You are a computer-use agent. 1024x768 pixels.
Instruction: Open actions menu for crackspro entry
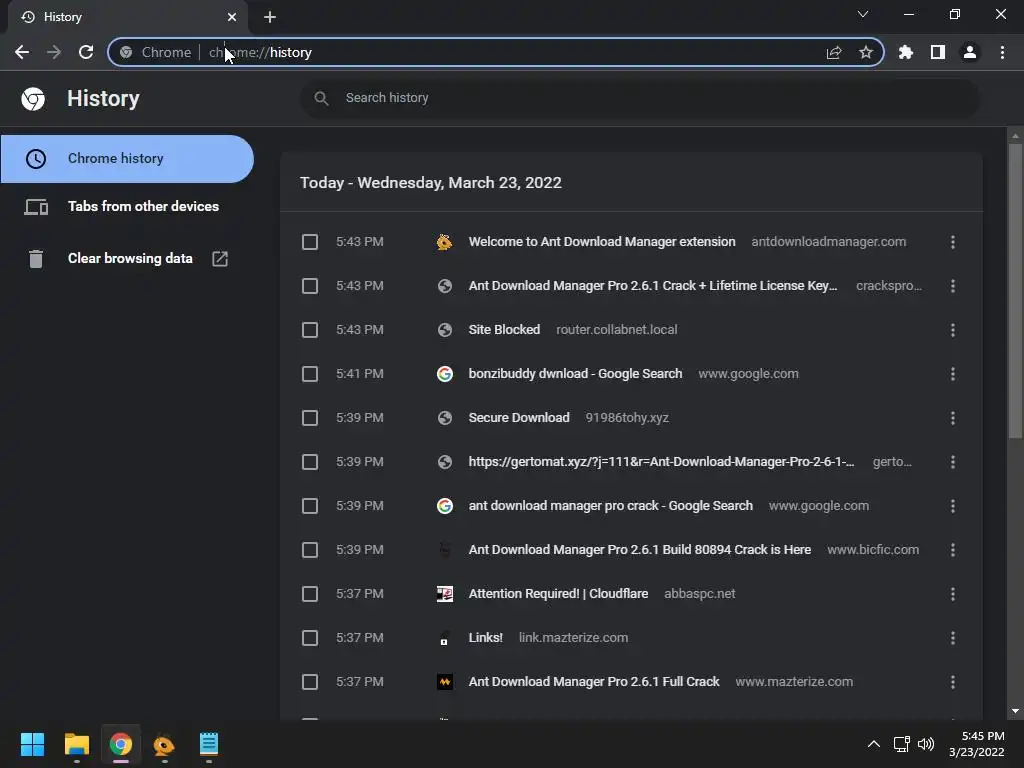[x=953, y=286]
